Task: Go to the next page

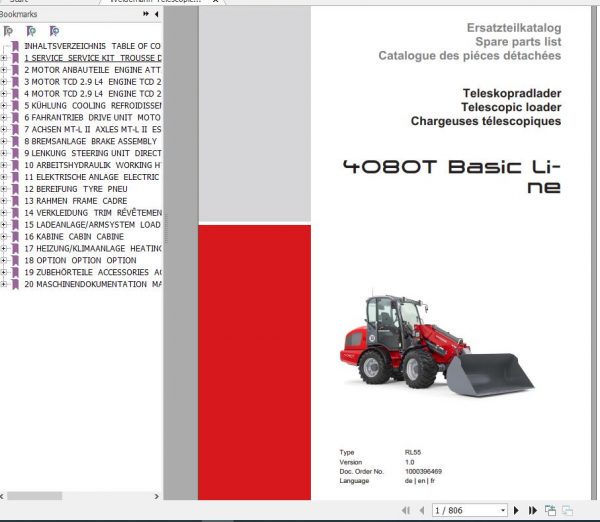Action: (x=516, y=510)
